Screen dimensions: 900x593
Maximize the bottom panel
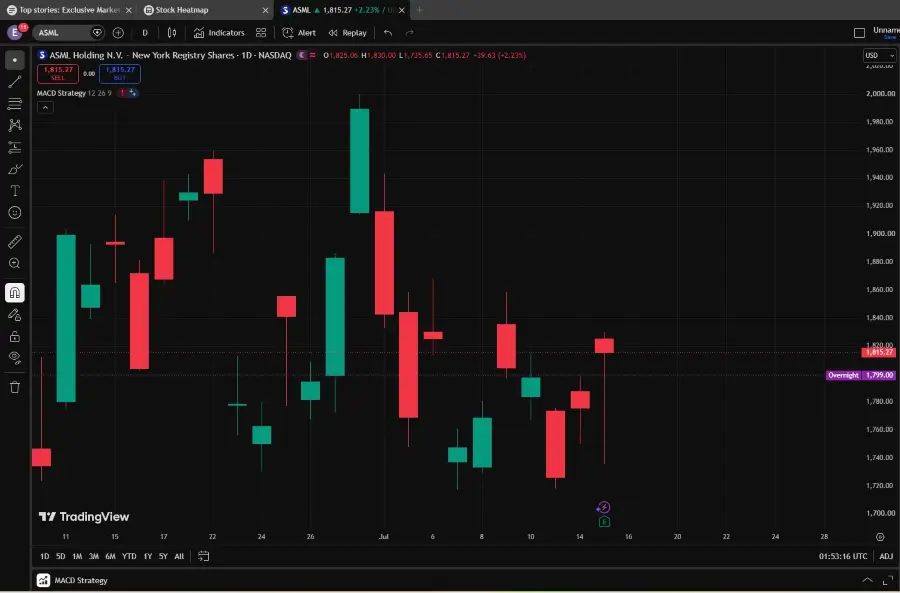[887, 580]
